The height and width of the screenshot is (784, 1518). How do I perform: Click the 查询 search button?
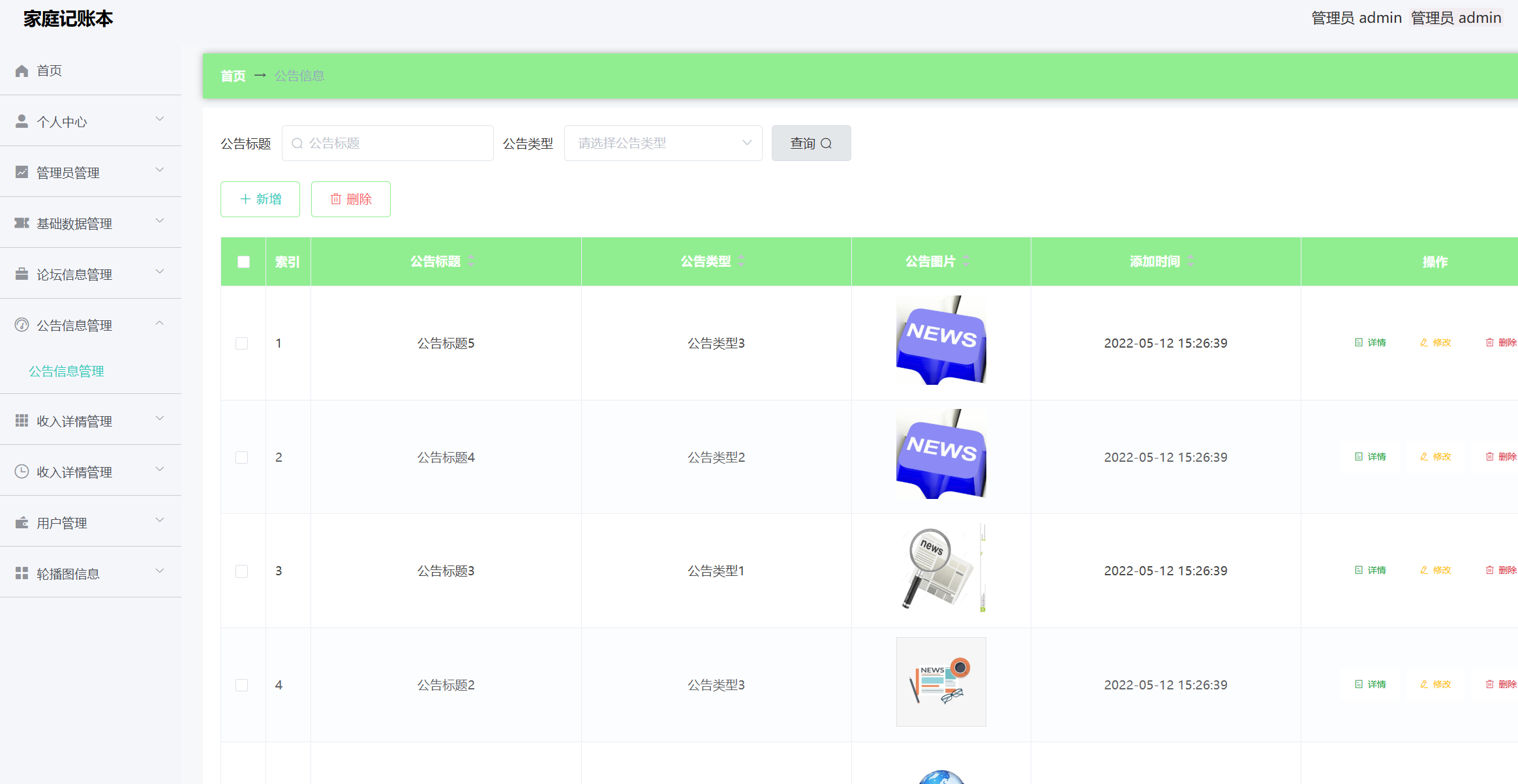[811, 143]
